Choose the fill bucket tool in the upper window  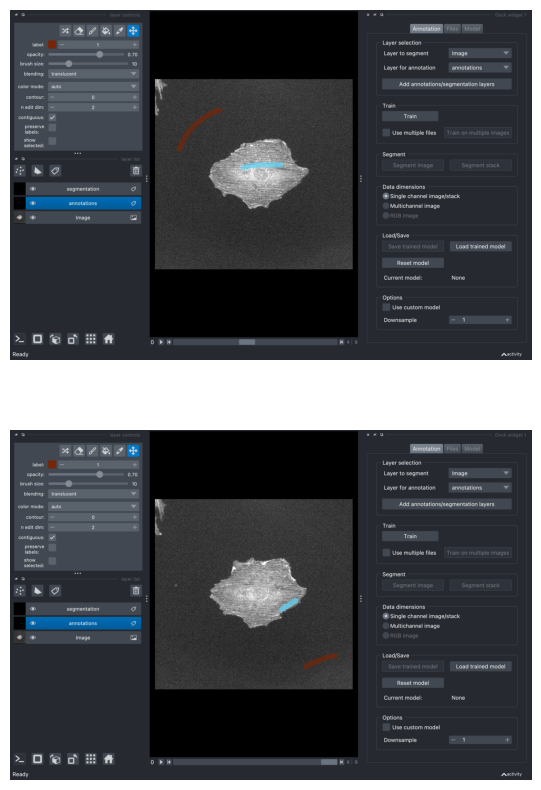click(x=106, y=31)
